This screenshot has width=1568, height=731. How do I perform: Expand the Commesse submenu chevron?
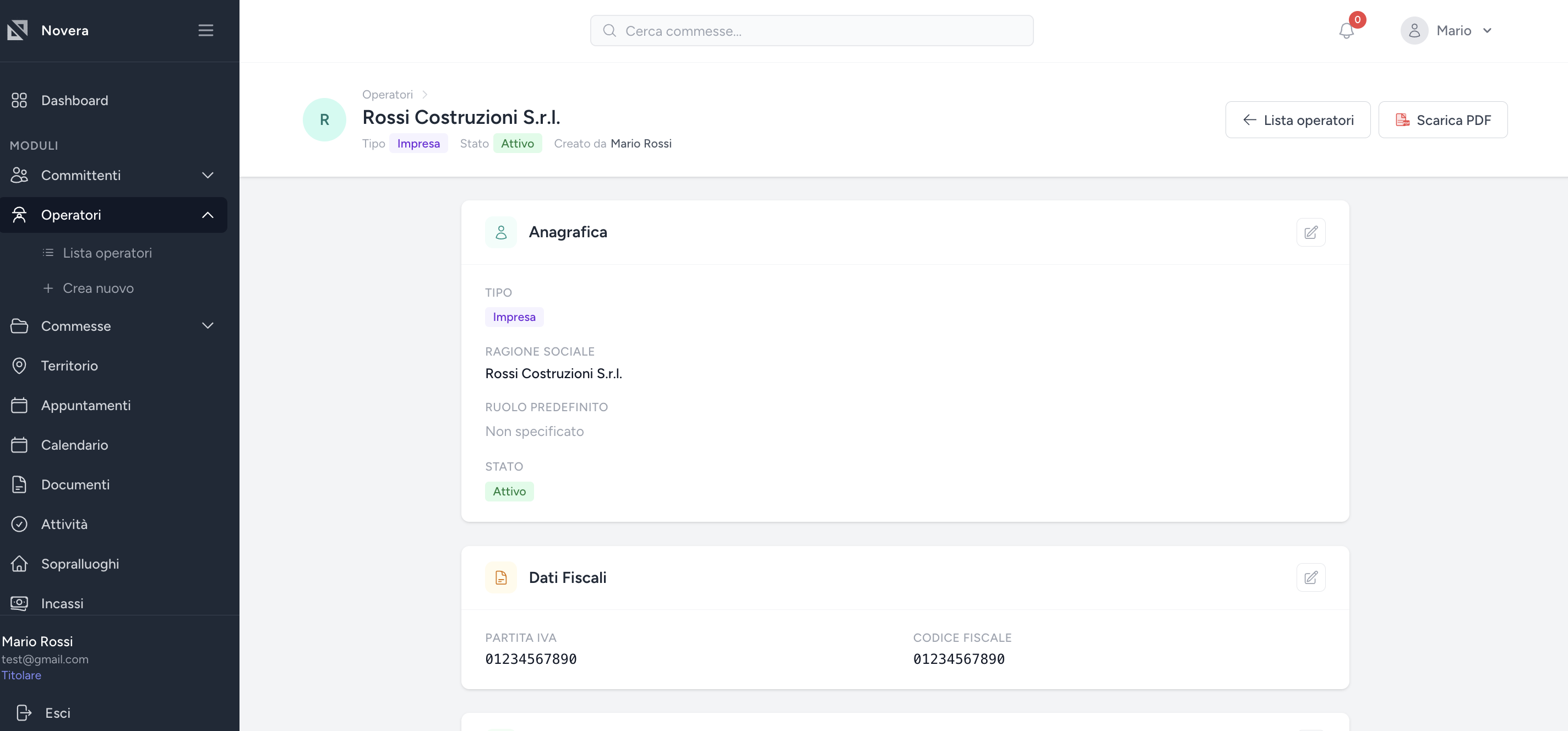[x=208, y=326]
